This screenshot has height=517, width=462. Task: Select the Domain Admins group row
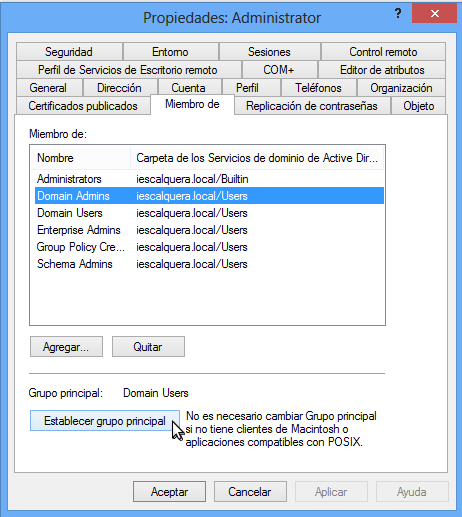coord(209,196)
